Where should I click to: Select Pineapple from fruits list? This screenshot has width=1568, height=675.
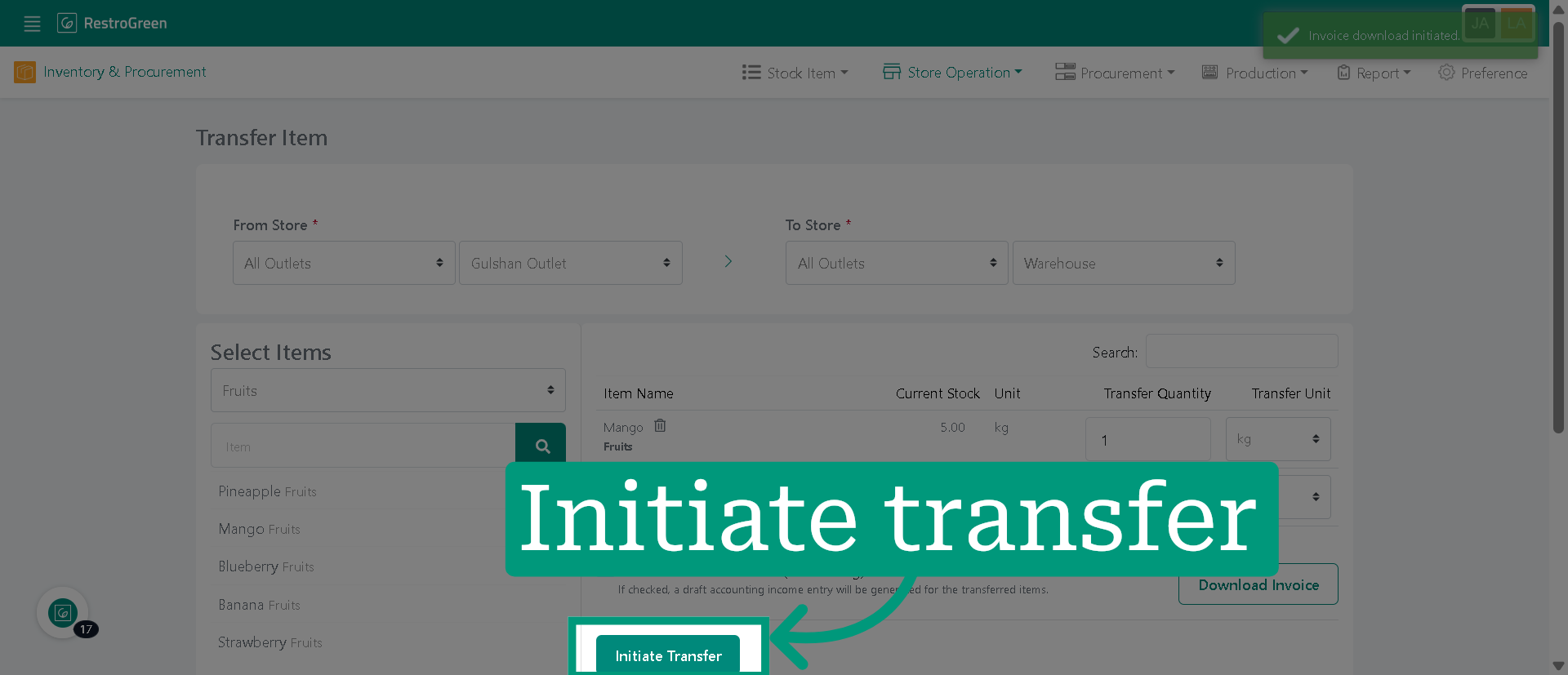click(x=267, y=491)
